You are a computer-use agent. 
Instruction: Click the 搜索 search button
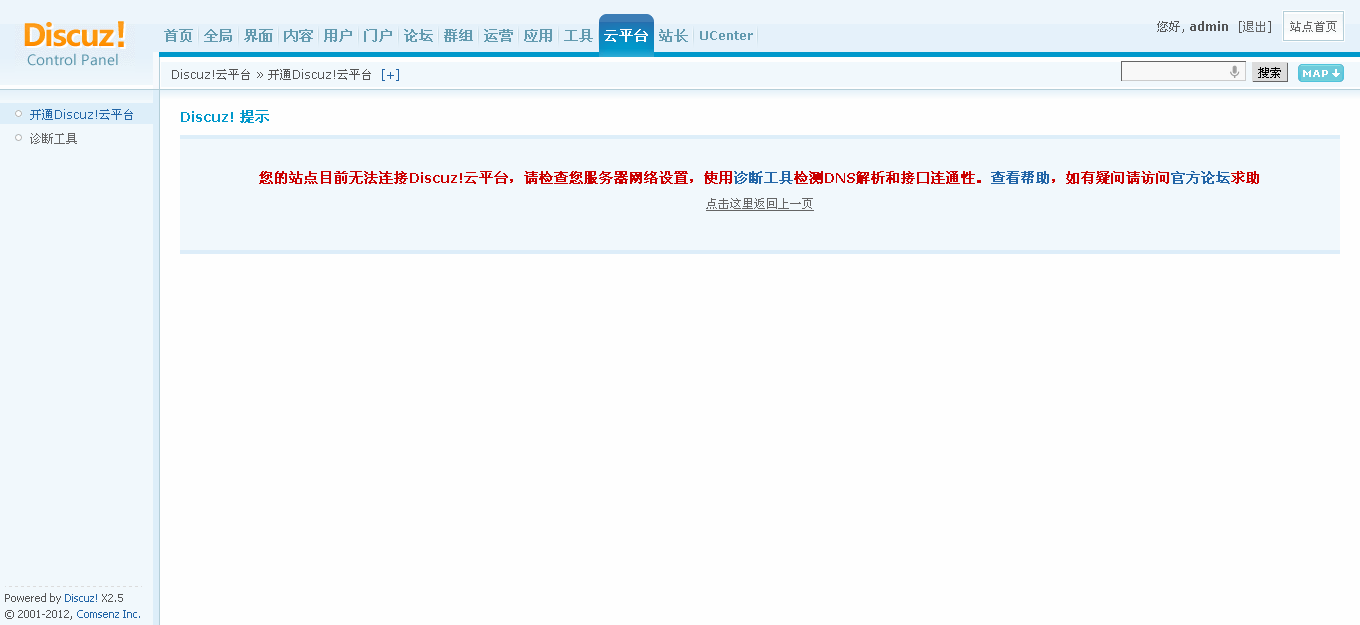(x=1270, y=72)
